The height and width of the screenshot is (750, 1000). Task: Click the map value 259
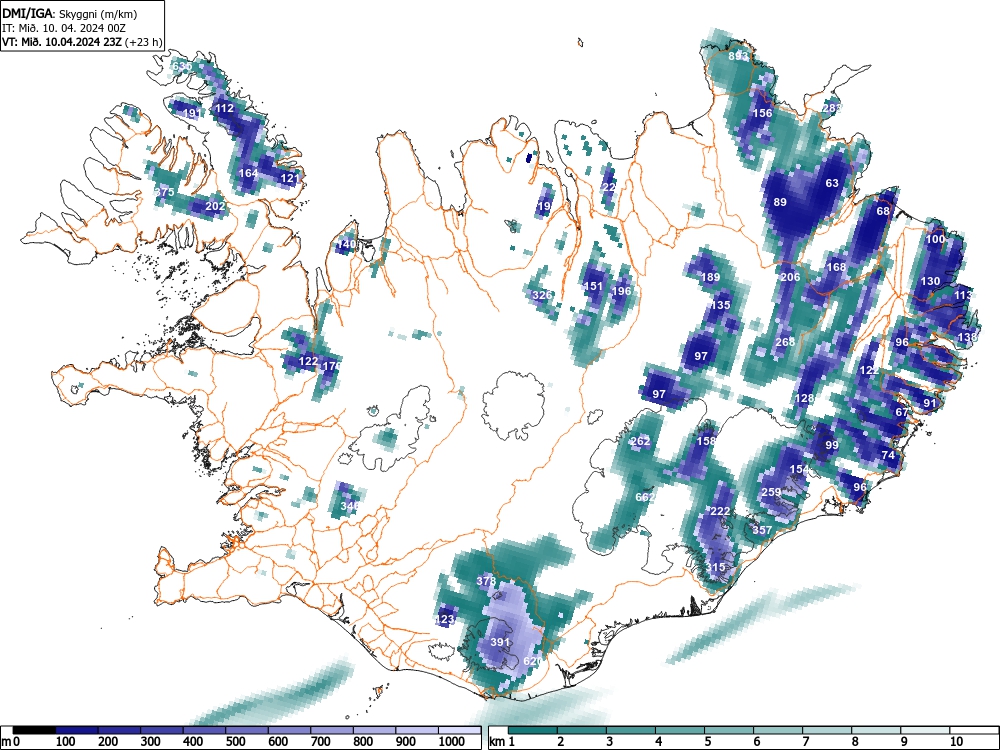[x=771, y=492]
